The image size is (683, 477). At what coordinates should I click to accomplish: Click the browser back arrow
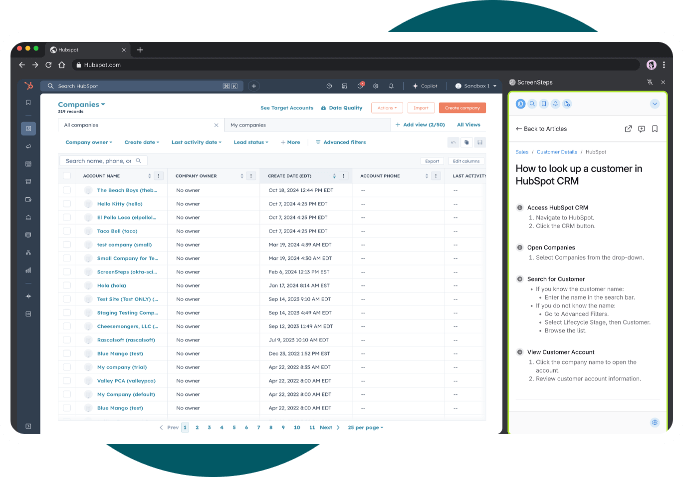click(x=22, y=65)
